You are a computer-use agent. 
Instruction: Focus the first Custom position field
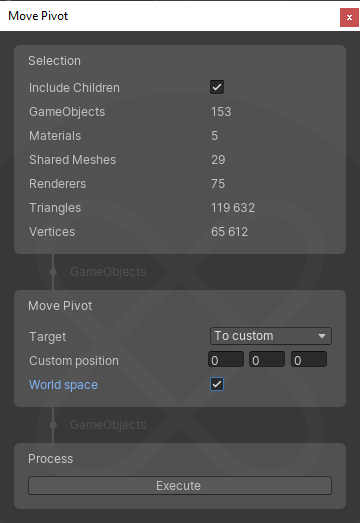tap(226, 359)
